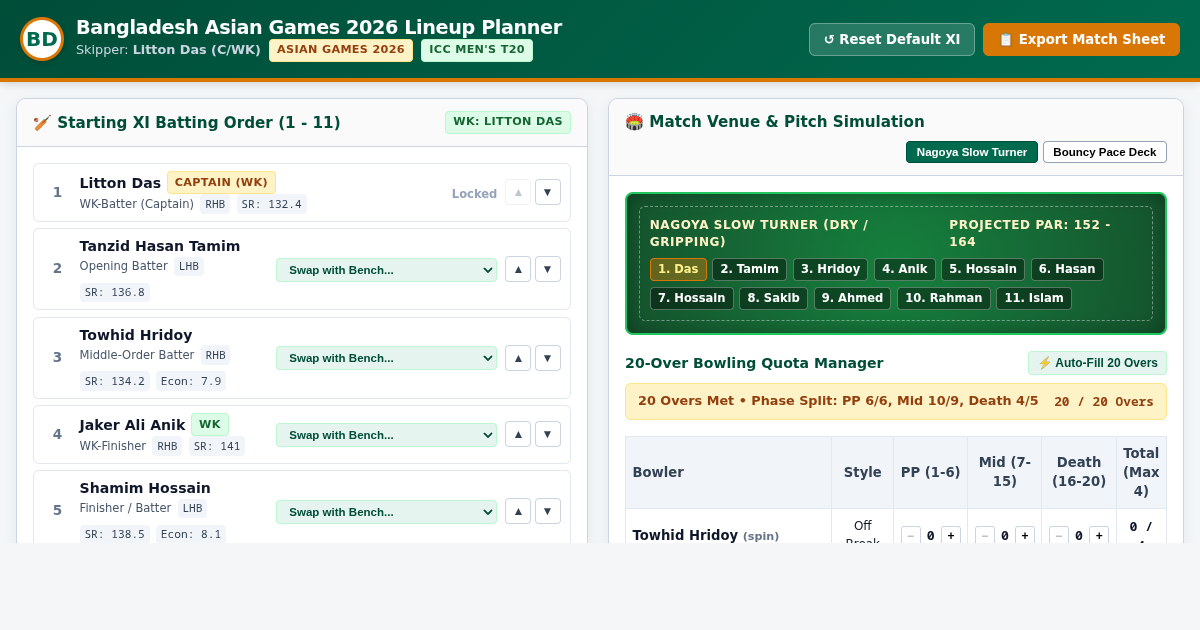Click the 'Locked' label on Litton Das row

pos(474,194)
